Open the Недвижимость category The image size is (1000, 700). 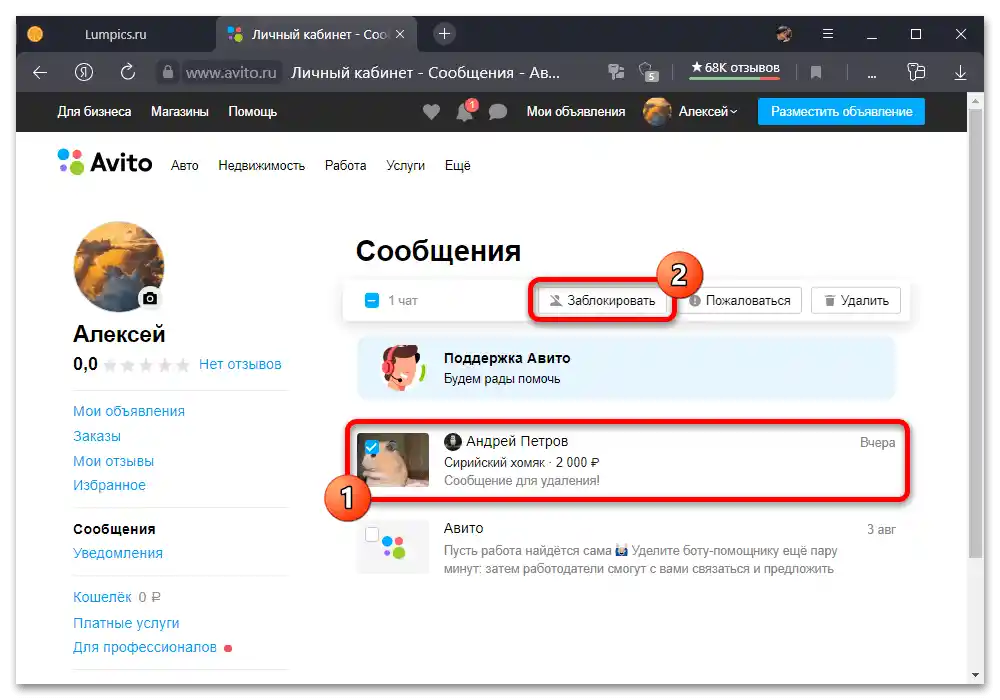click(261, 166)
